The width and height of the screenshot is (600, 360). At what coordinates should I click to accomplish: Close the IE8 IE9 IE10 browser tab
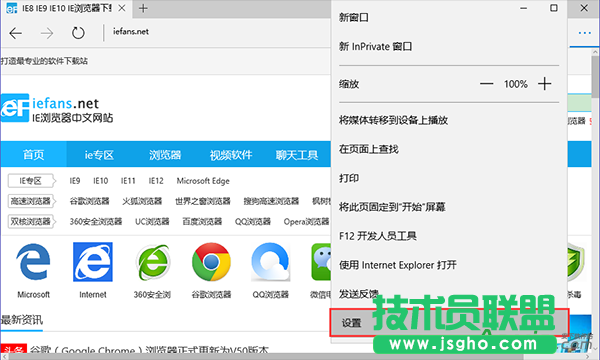tap(122, 8)
